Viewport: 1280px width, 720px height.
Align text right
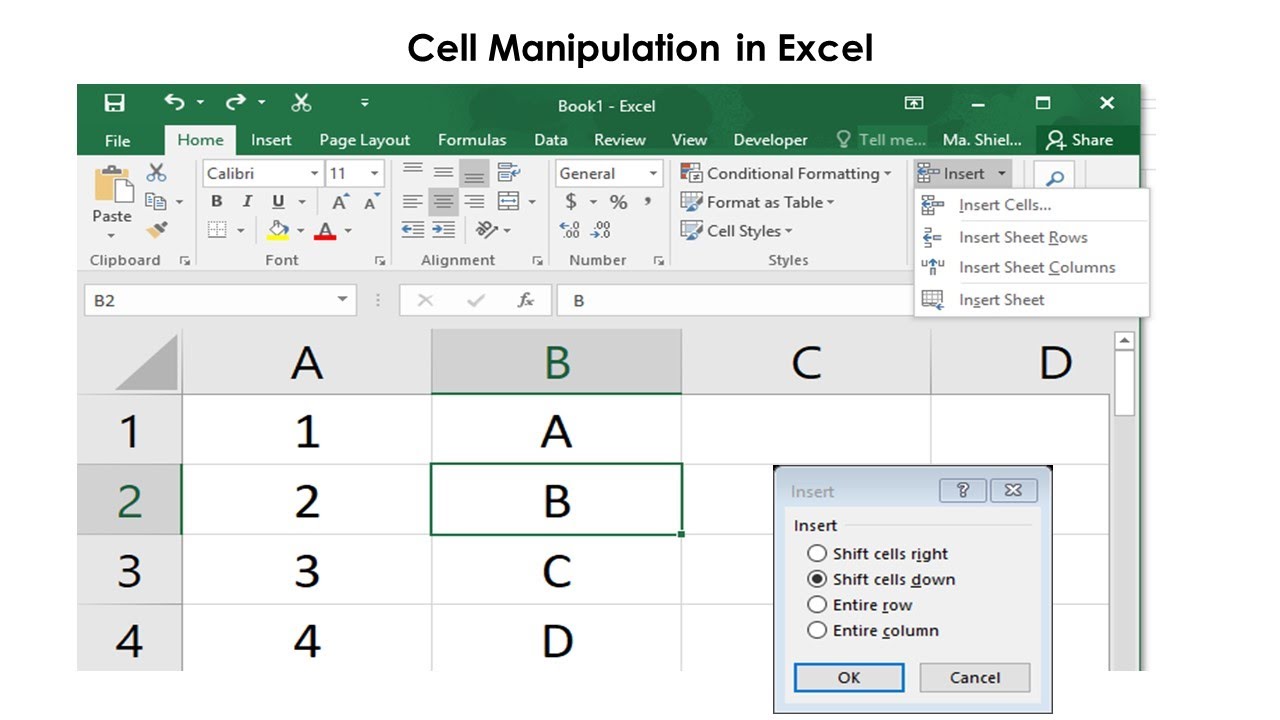point(474,202)
